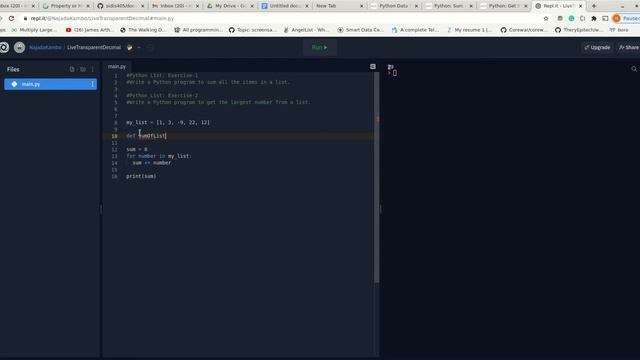Click the editor layout toggle icon

(373, 66)
